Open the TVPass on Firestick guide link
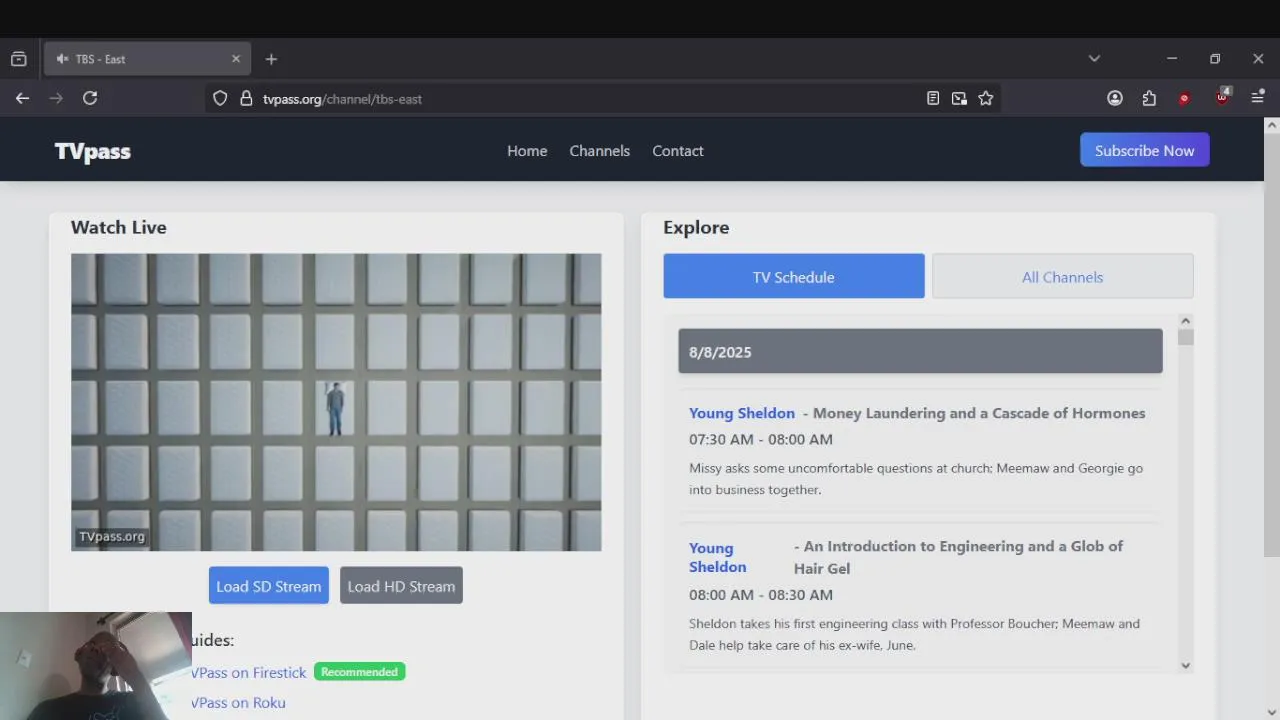 (x=249, y=673)
